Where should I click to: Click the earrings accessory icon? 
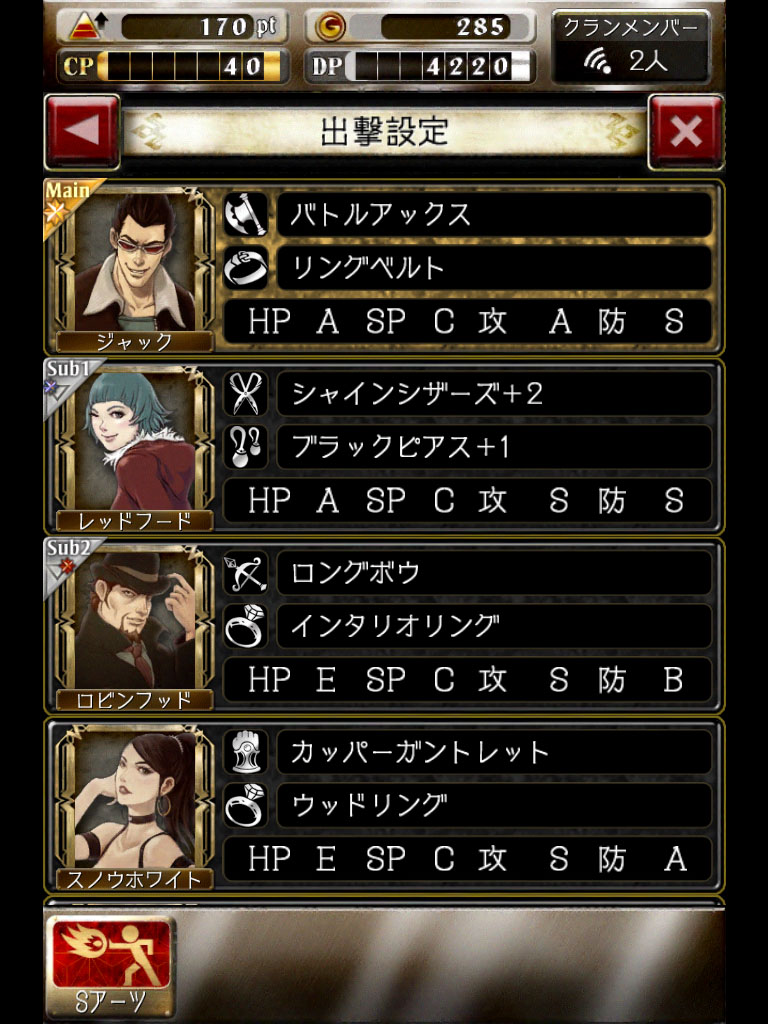click(246, 447)
